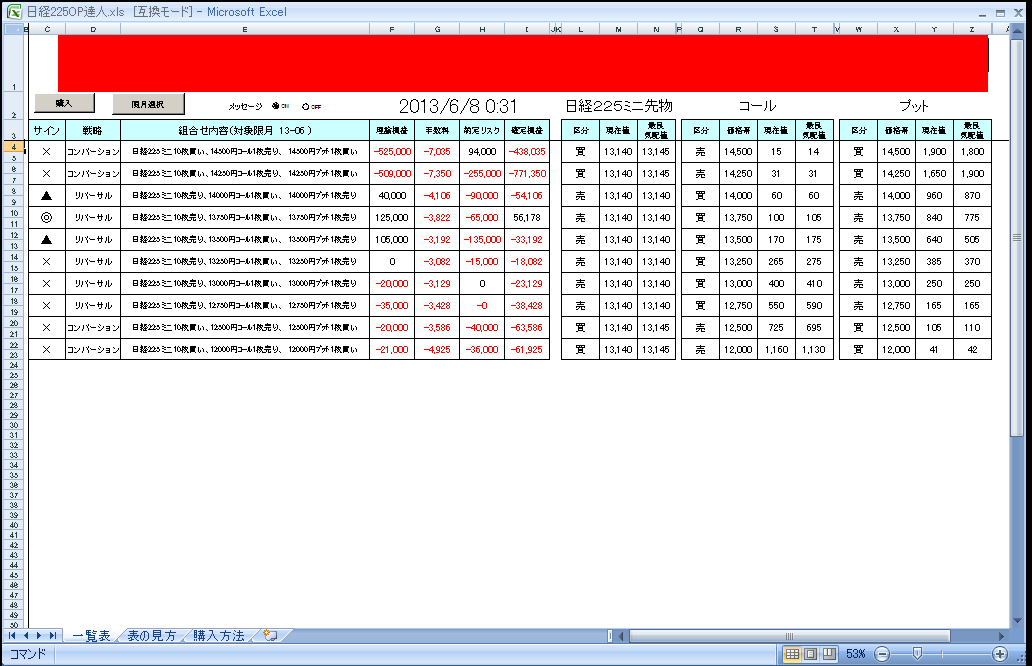Click the cell showing -525,000
Screen dimensions: 1032x666
point(392,151)
